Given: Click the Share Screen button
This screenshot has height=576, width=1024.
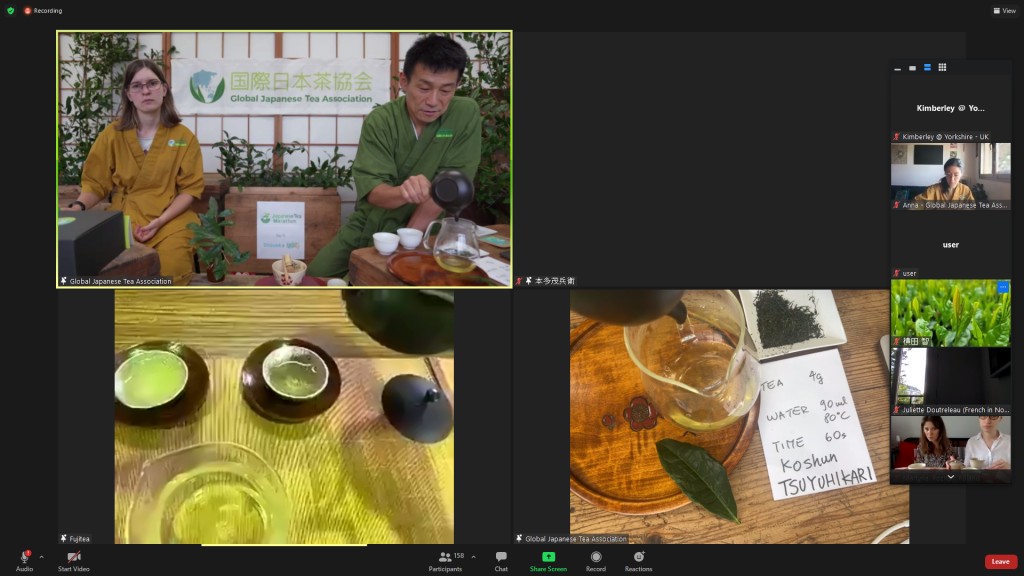Looking at the screenshot, I should 548,560.
